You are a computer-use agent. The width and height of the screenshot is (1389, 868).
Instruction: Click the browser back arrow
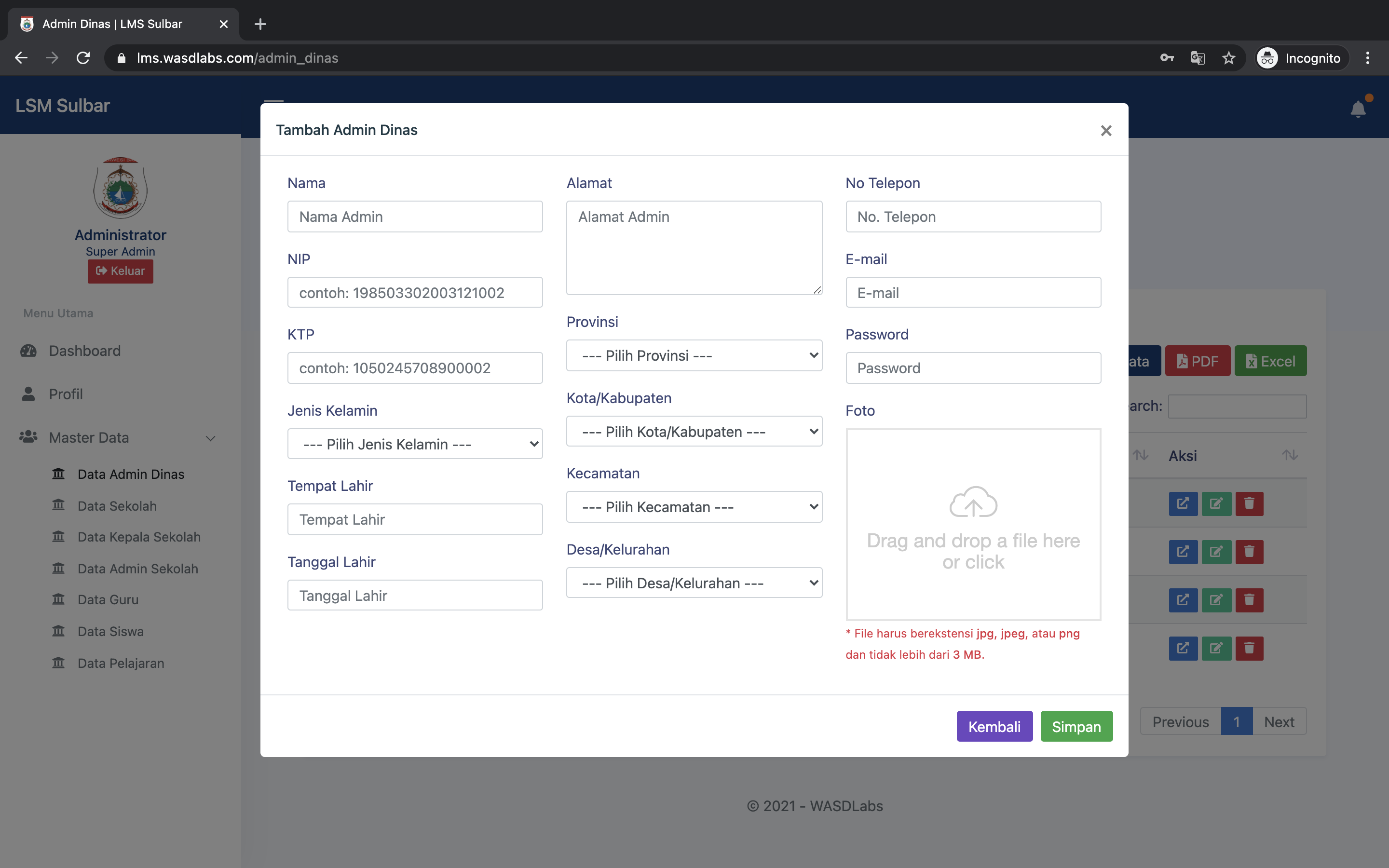(x=21, y=58)
